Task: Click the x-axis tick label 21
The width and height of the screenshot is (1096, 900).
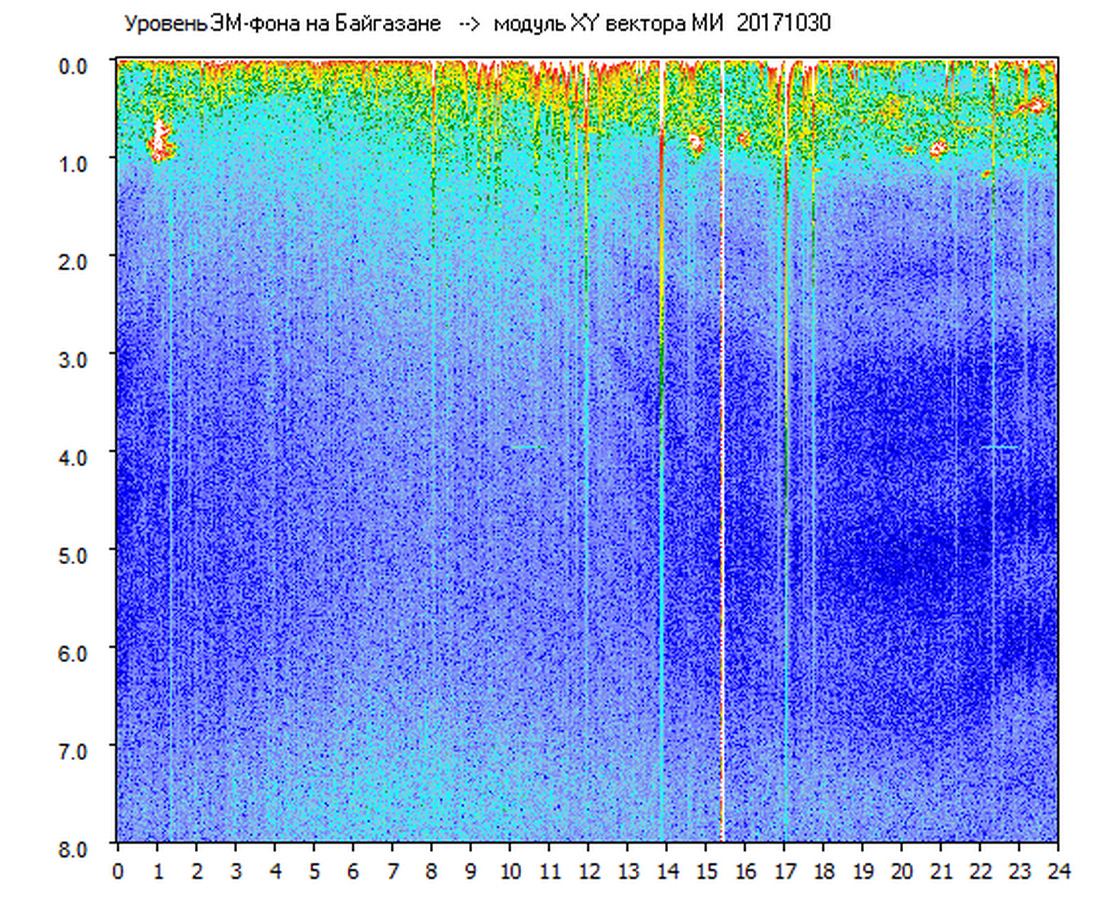Action: (x=941, y=871)
